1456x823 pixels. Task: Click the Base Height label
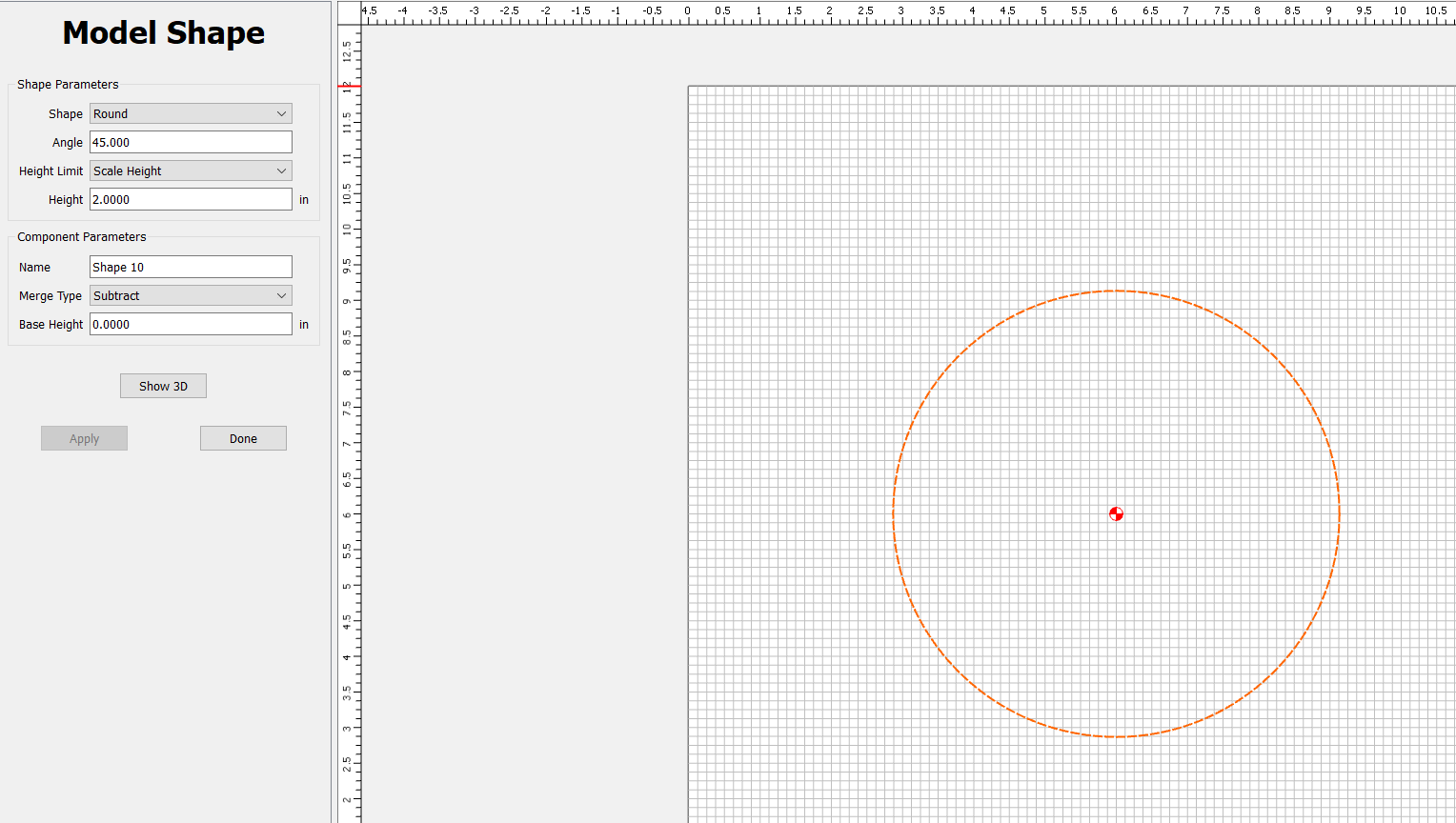[x=51, y=324]
